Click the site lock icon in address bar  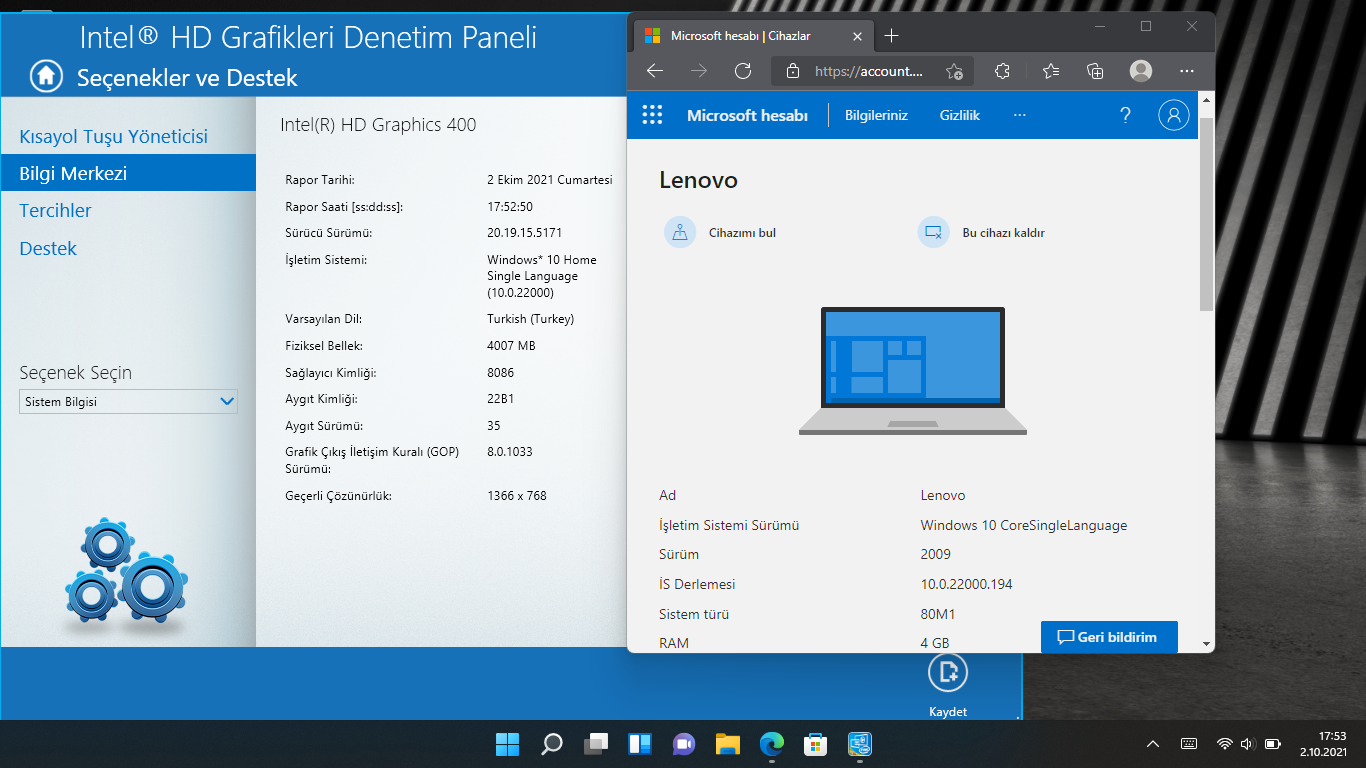tap(793, 71)
